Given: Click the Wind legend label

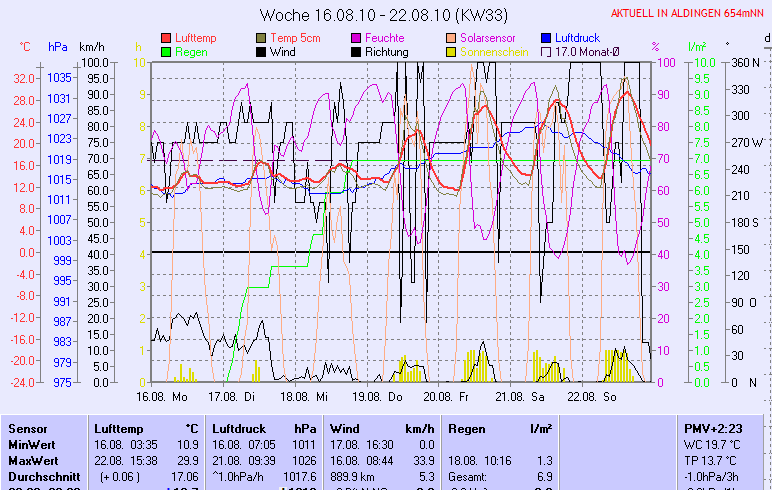Looking at the screenshot, I should (282, 51).
